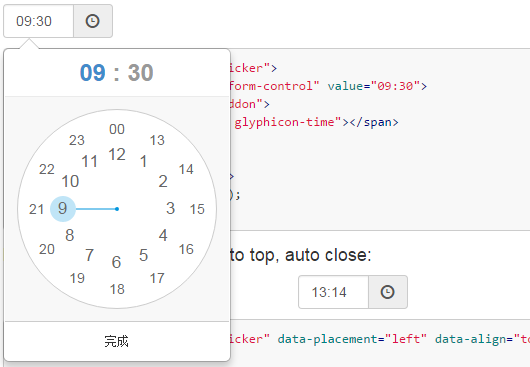Focus the 13:14 time input field
Viewport: 530px width, 367px height.
click(x=333, y=292)
